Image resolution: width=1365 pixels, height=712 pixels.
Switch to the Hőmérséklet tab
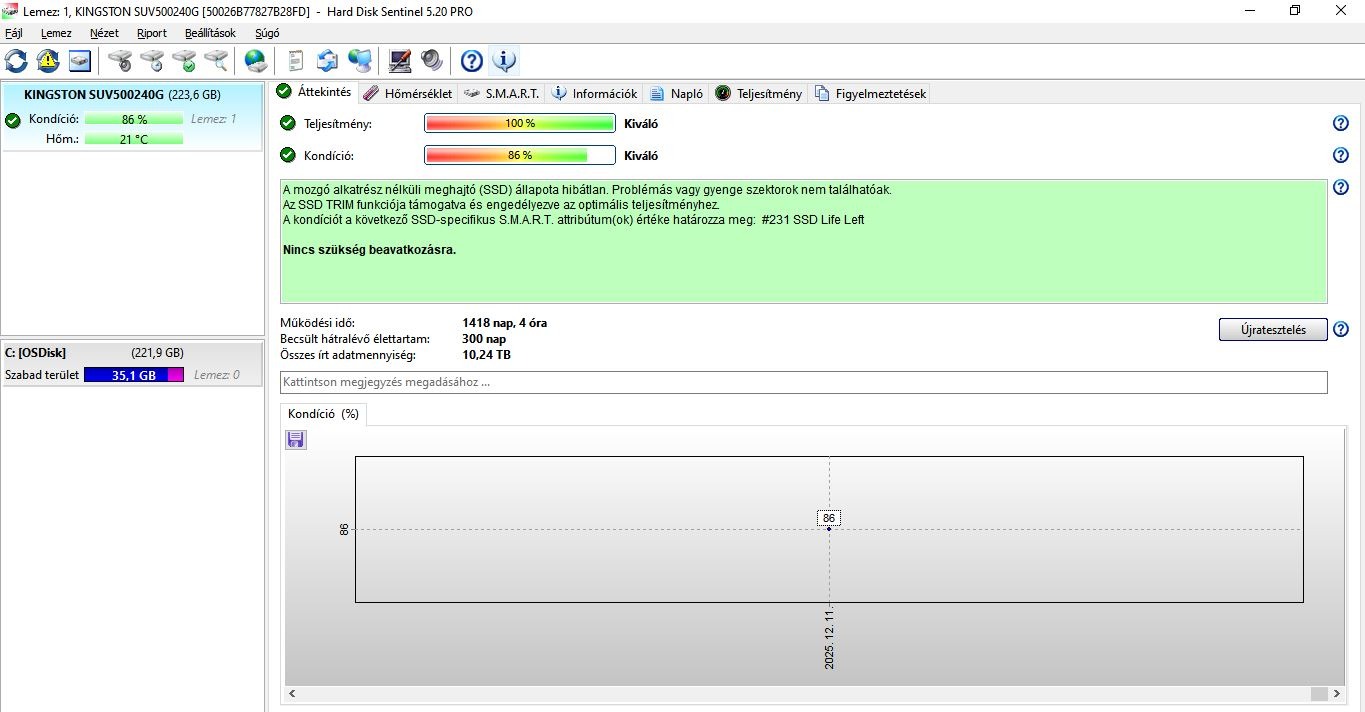coord(408,94)
